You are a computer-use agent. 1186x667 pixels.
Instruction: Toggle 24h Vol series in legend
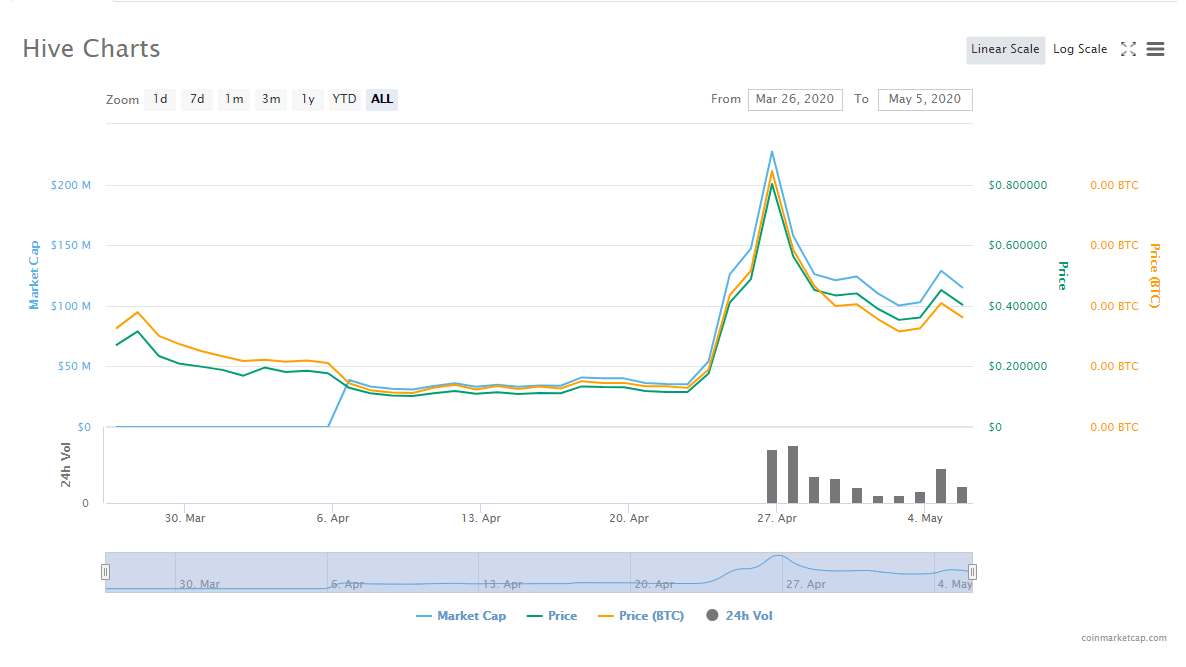click(739, 616)
